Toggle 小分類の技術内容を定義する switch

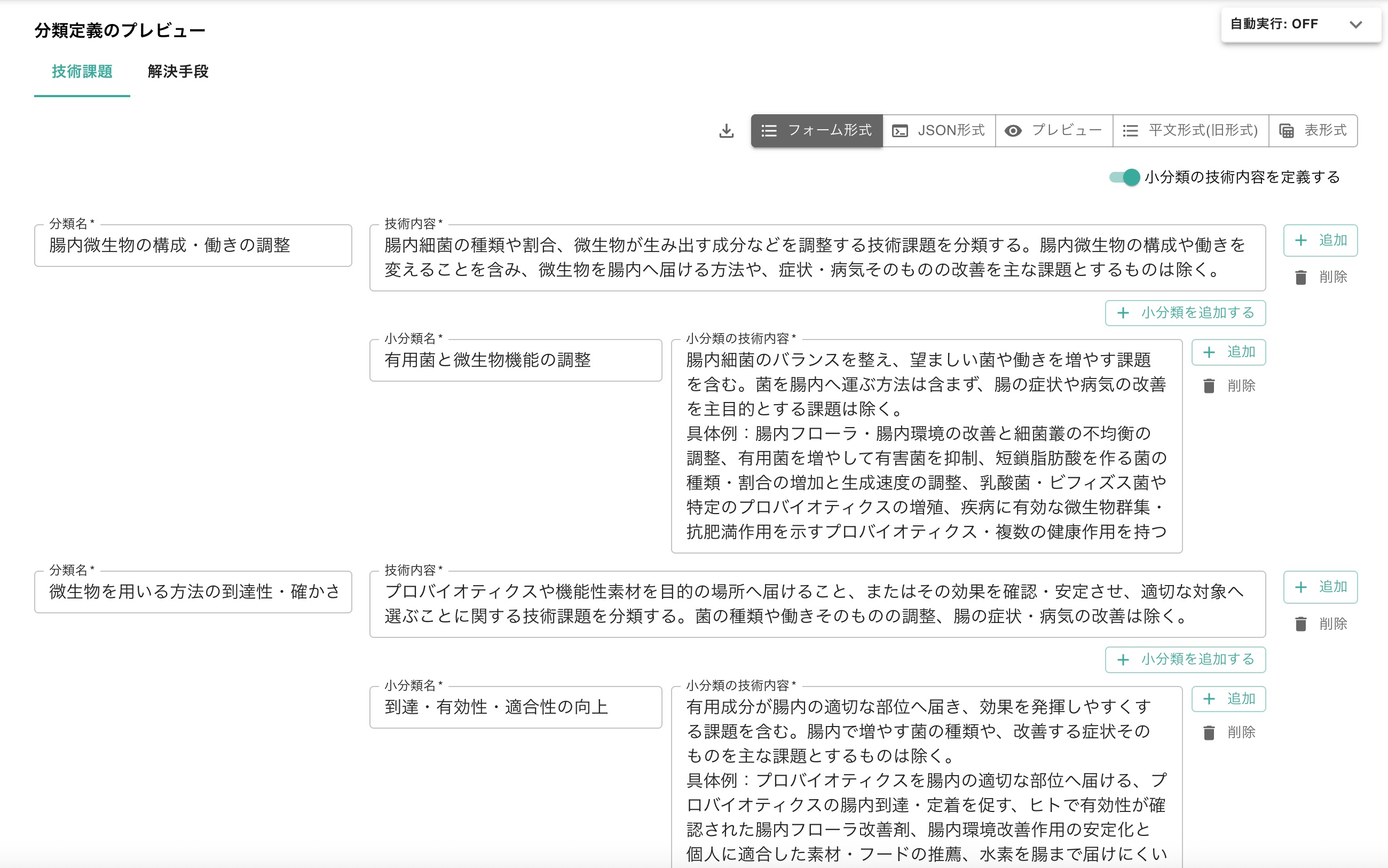point(1124,177)
